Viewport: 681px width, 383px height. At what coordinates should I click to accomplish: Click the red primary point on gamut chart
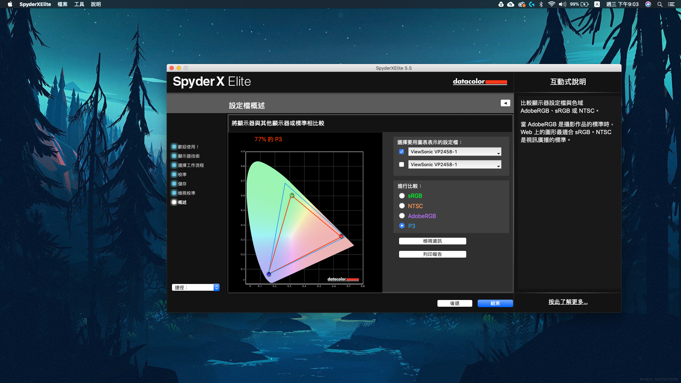tap(341, 237)
